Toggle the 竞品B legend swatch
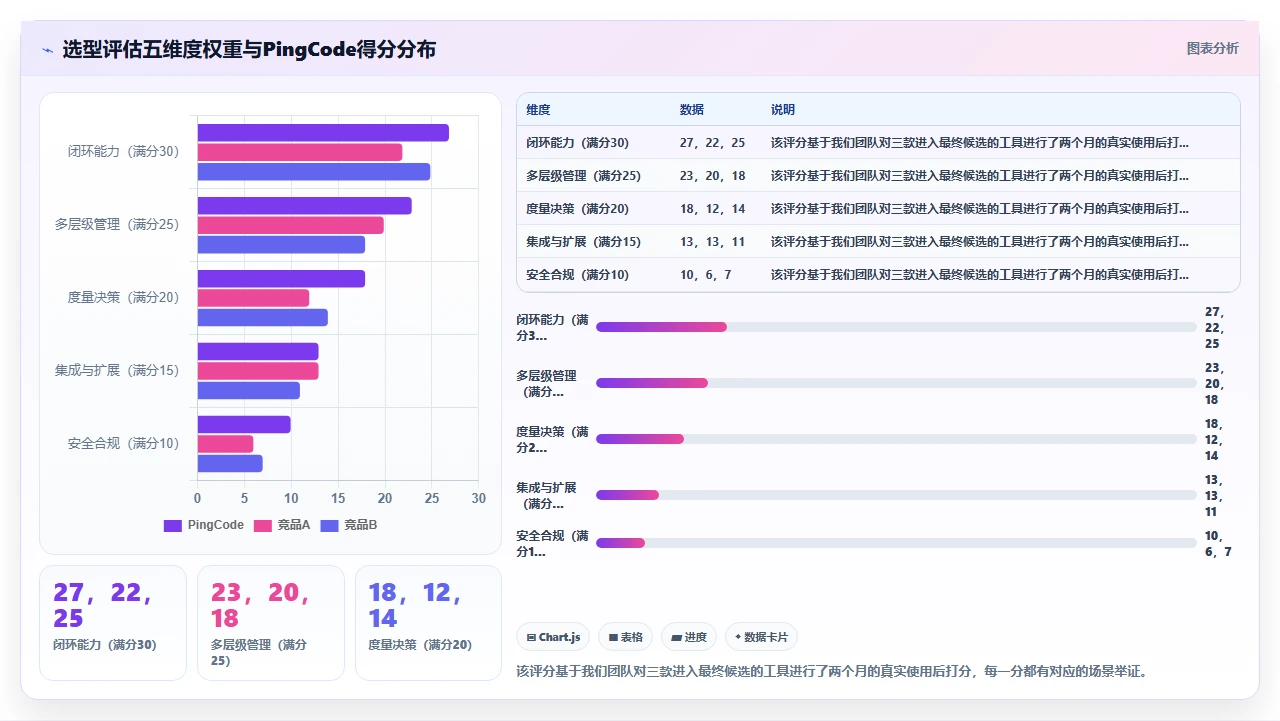The image size is (1280, 721). point(330,525)
